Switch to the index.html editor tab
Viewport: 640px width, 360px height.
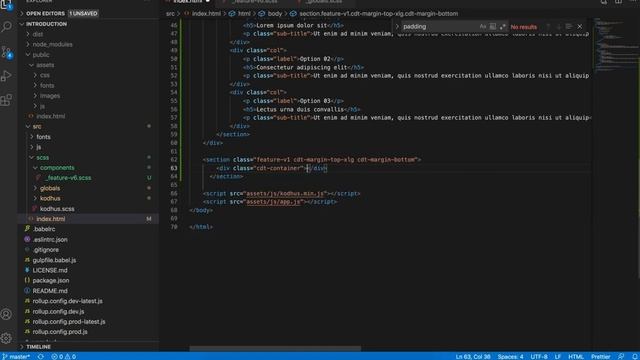(x=188, y=2)
